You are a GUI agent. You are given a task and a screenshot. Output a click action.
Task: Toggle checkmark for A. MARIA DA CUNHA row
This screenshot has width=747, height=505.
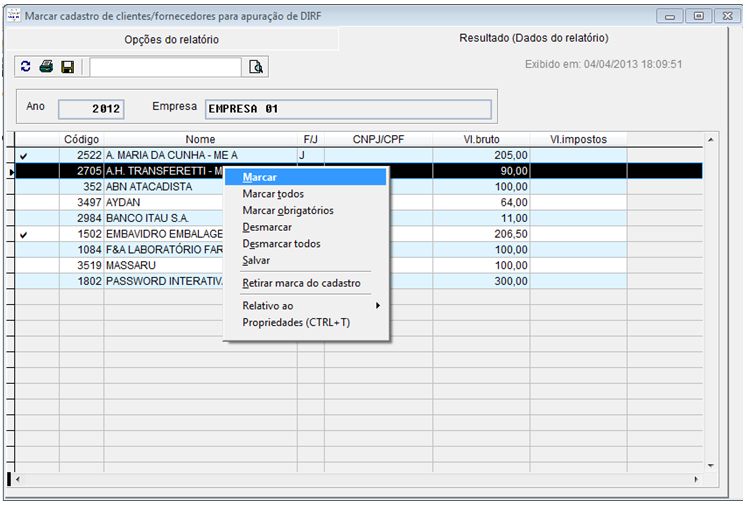click(23, 155)
